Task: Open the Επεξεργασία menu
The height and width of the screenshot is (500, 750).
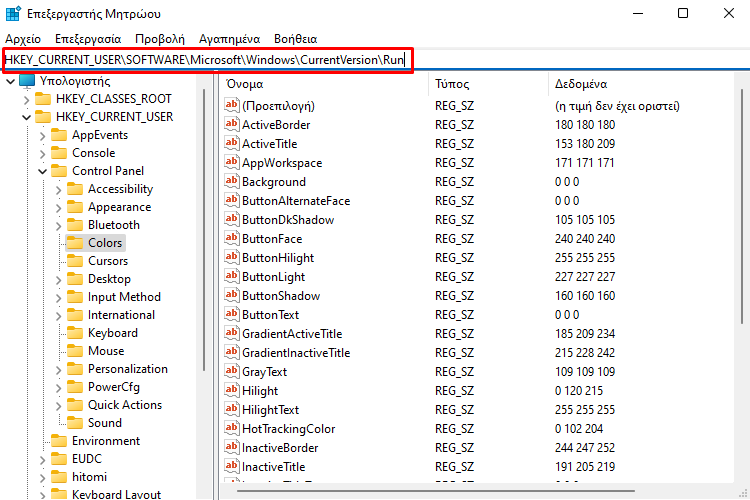Action: 88,39
